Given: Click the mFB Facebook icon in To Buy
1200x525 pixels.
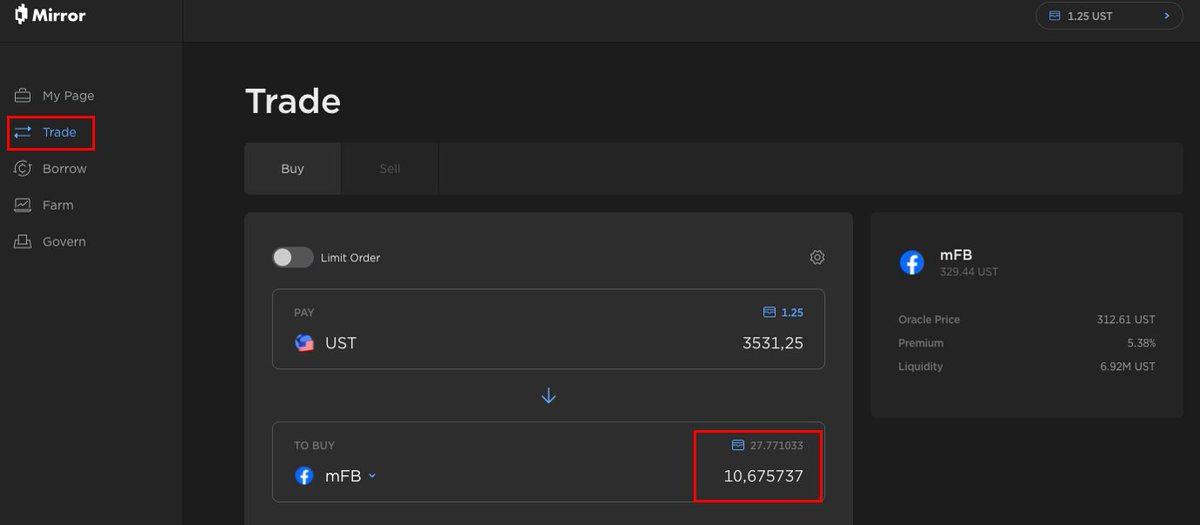Looking at the screenshot, I should point(305,476).
